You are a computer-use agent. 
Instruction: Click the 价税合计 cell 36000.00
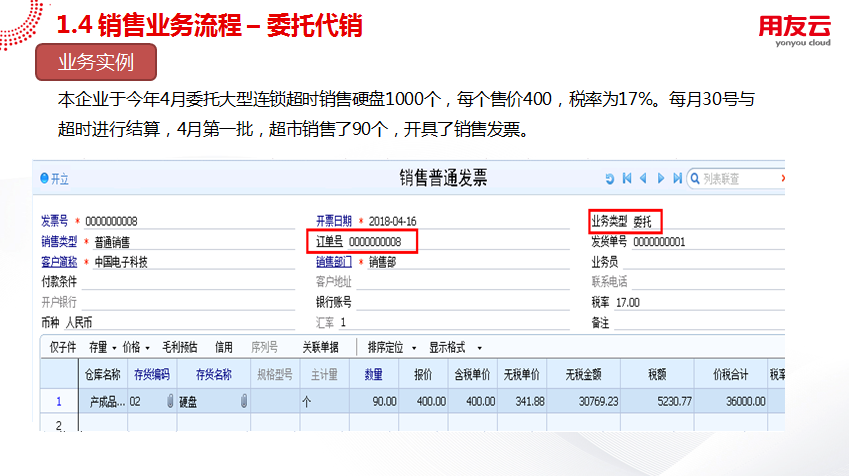pyautogui.click(x=730, y=401)
